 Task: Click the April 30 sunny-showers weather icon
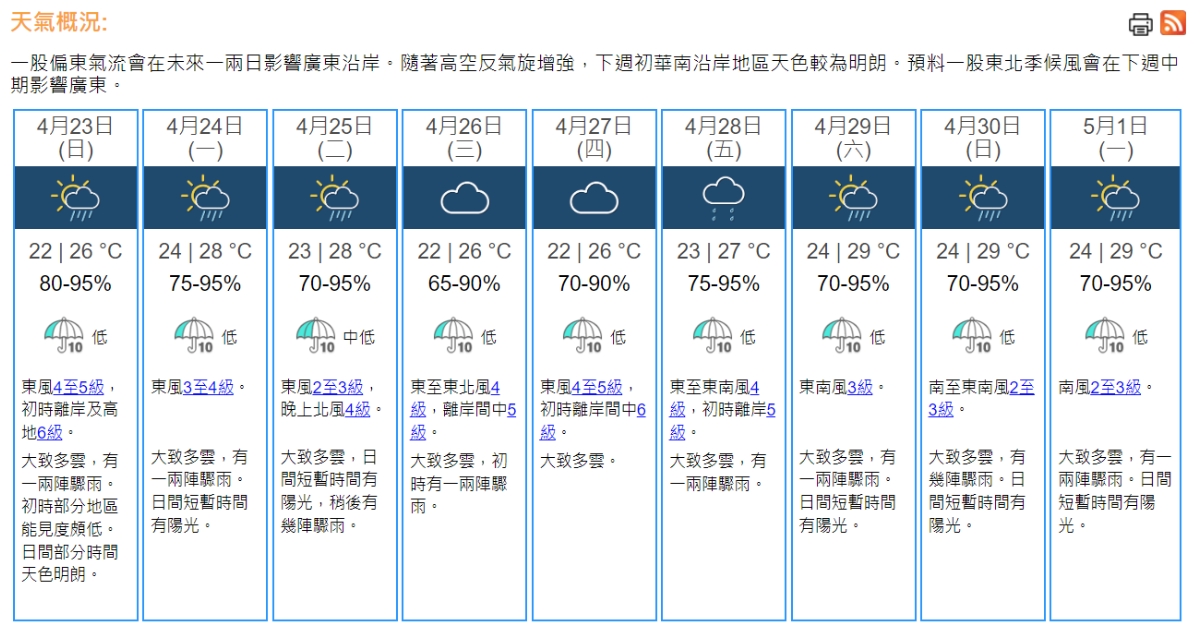coord(983,198)
